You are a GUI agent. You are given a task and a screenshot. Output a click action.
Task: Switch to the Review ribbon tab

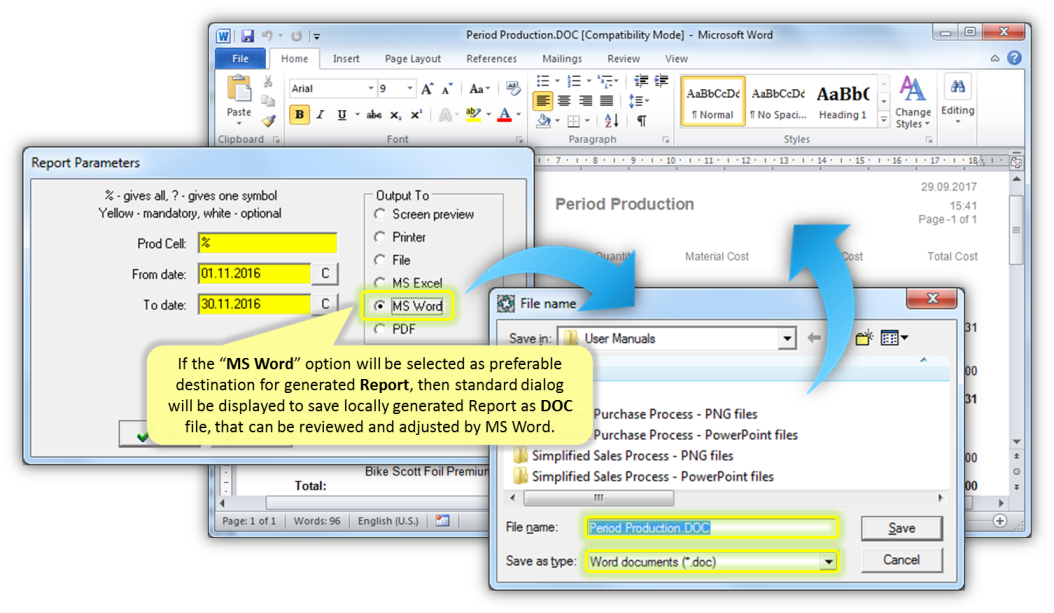tap(624, 58)
